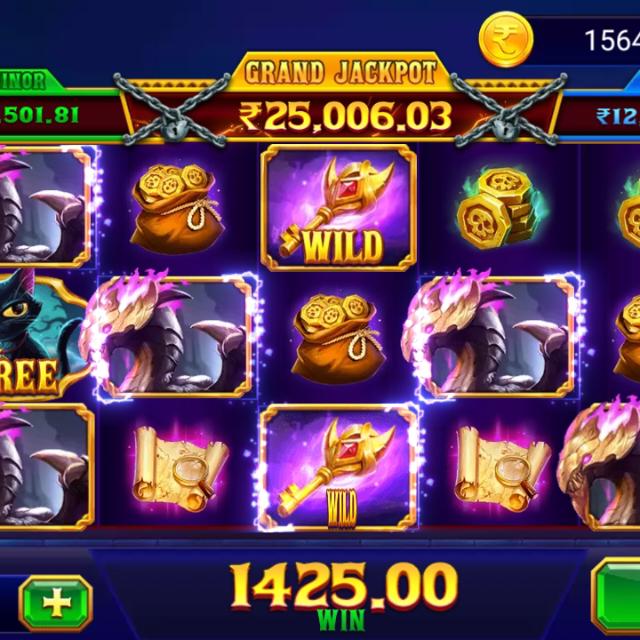Click the right chain padlock on jackpot

508,109
